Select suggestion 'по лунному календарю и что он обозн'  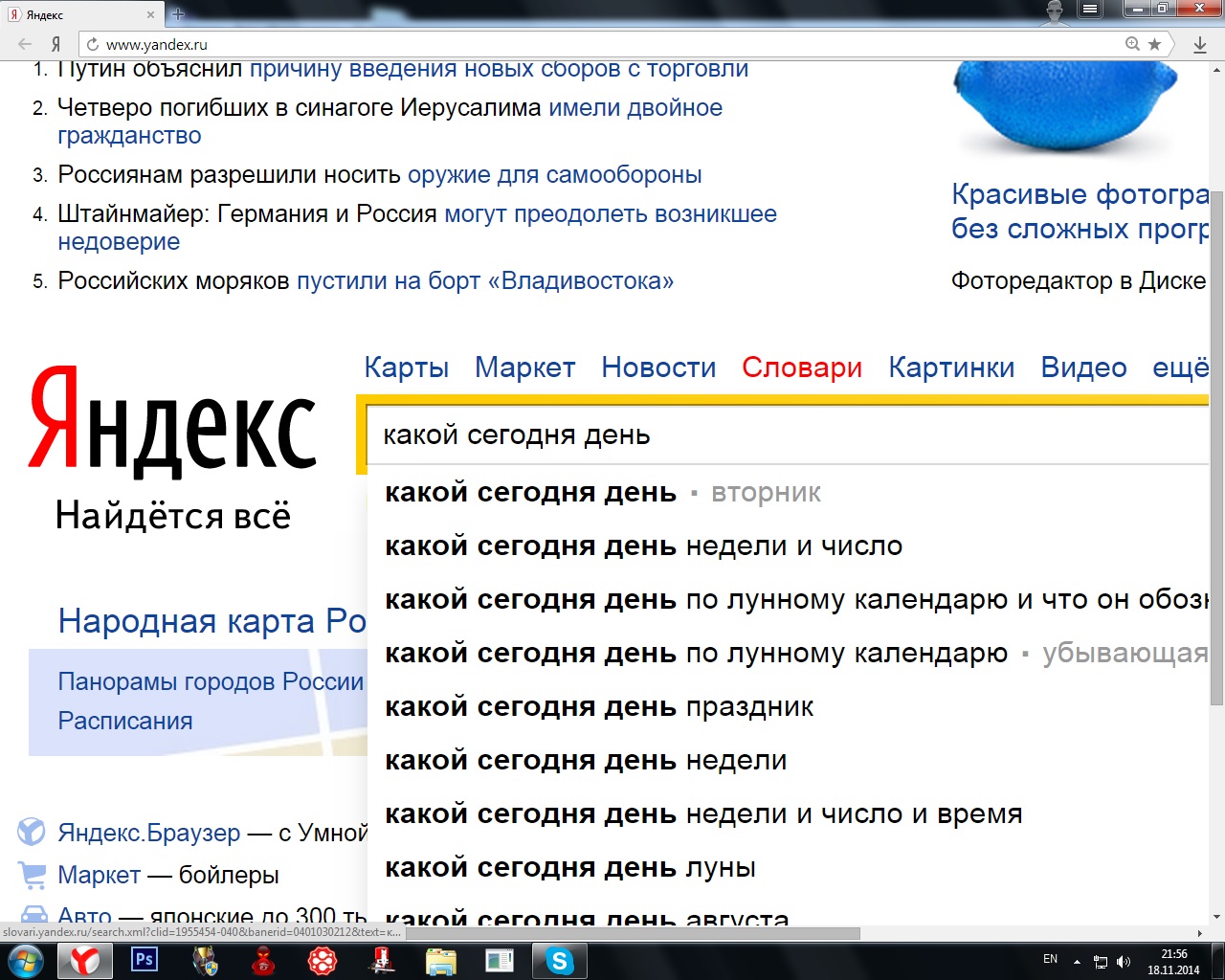click(788, 600)
